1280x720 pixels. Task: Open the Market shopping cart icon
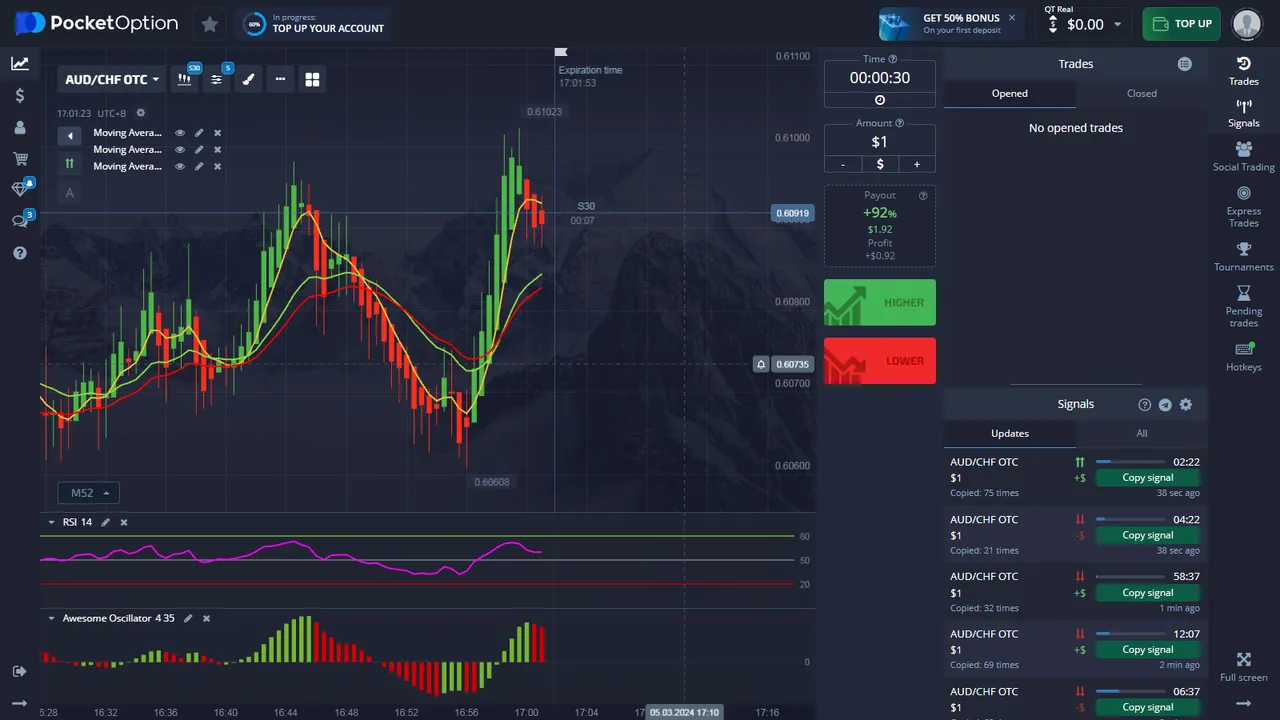20,158
